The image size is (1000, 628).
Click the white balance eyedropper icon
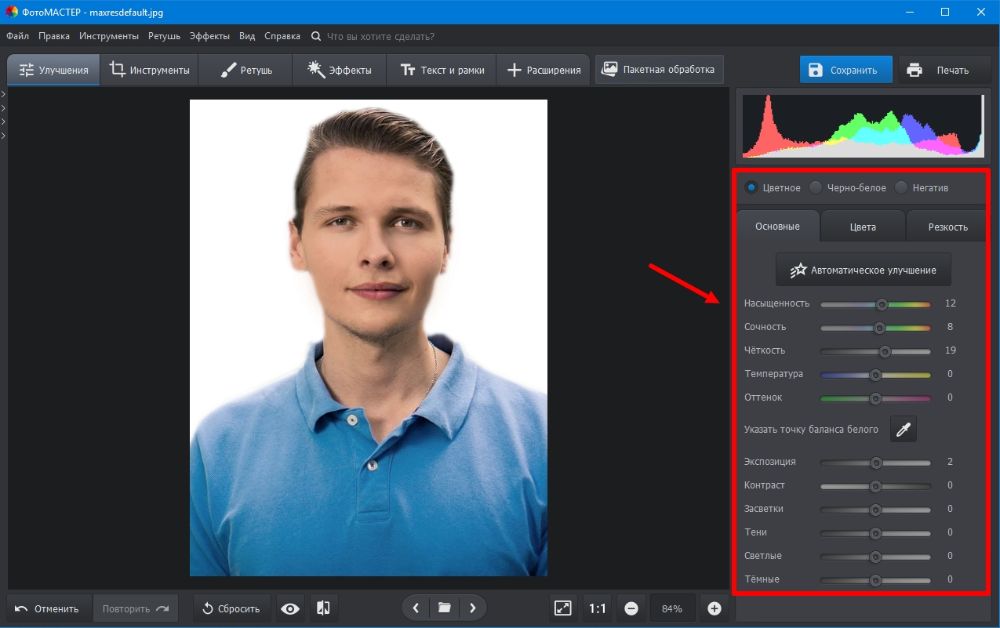tap(903, 429)
